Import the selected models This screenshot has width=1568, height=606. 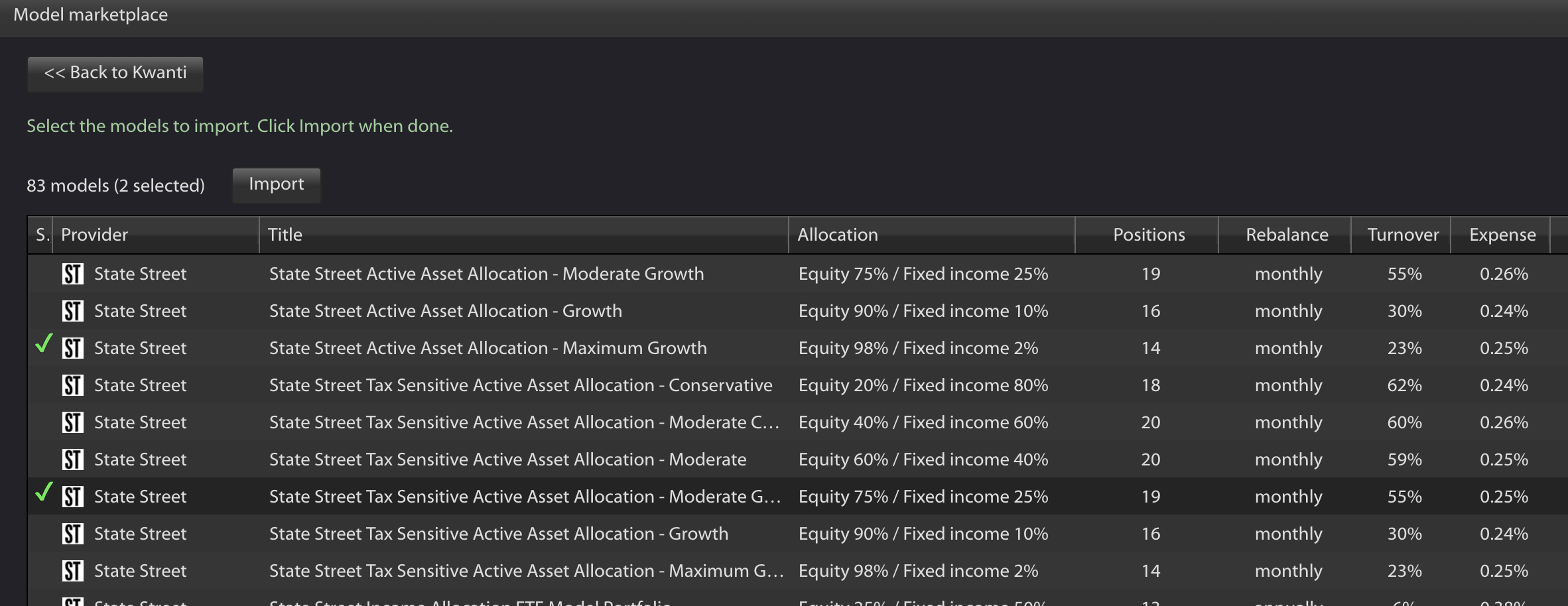click(x=277, y=184)
